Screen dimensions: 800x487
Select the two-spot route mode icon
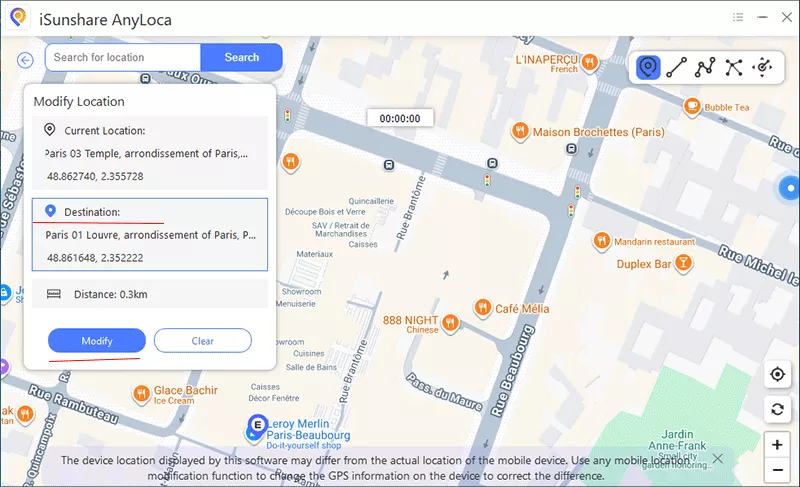(x=677, y=67)
